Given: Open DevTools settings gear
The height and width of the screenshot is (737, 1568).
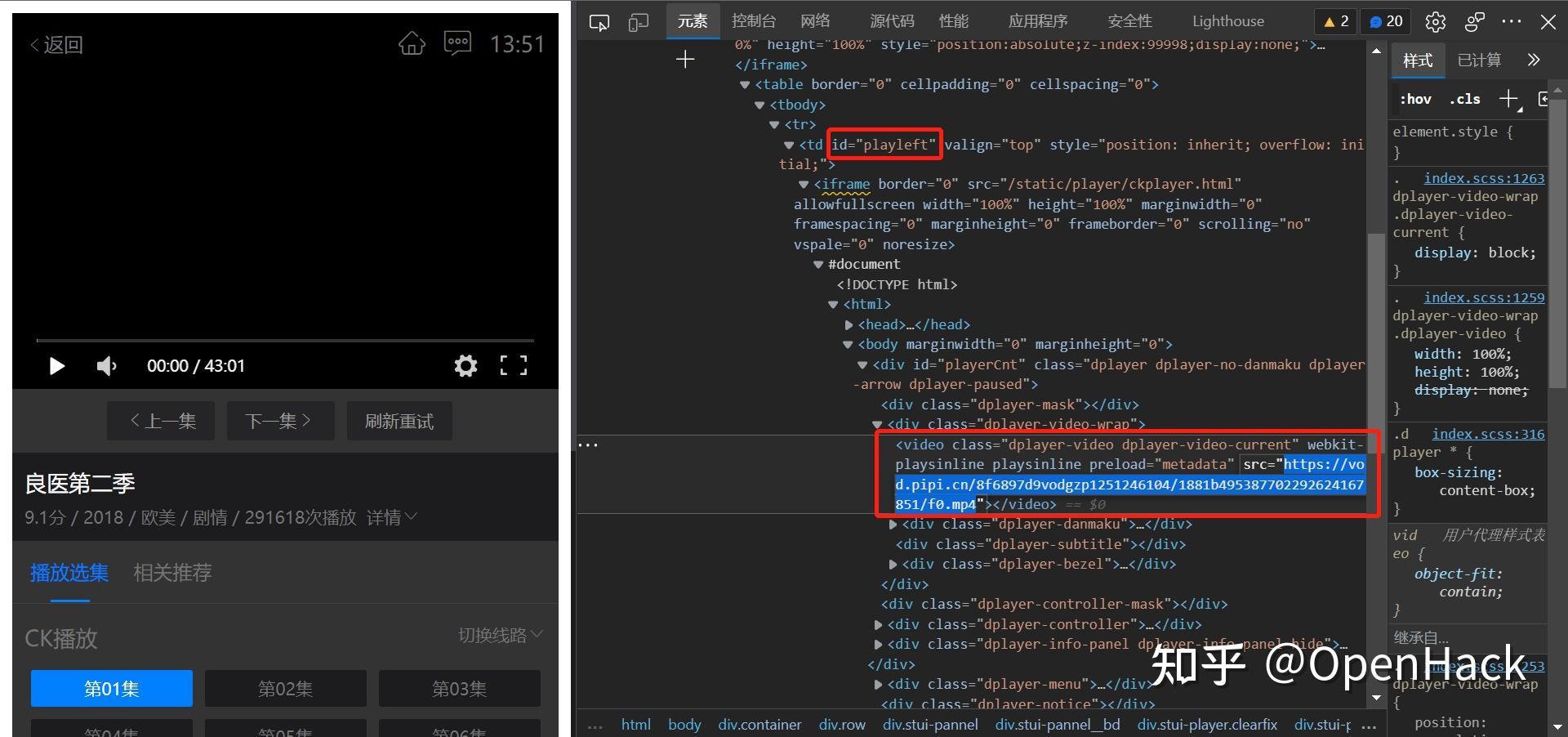Looking at the screenshot, I should [1436, 22].
